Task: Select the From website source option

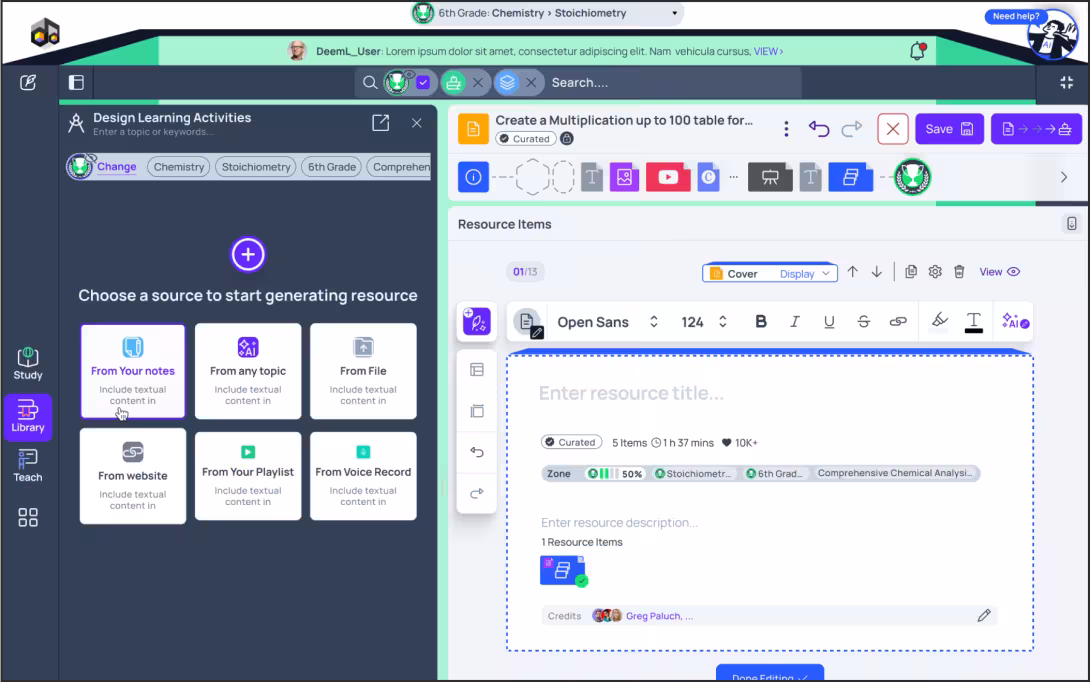Action: (133, 476)
